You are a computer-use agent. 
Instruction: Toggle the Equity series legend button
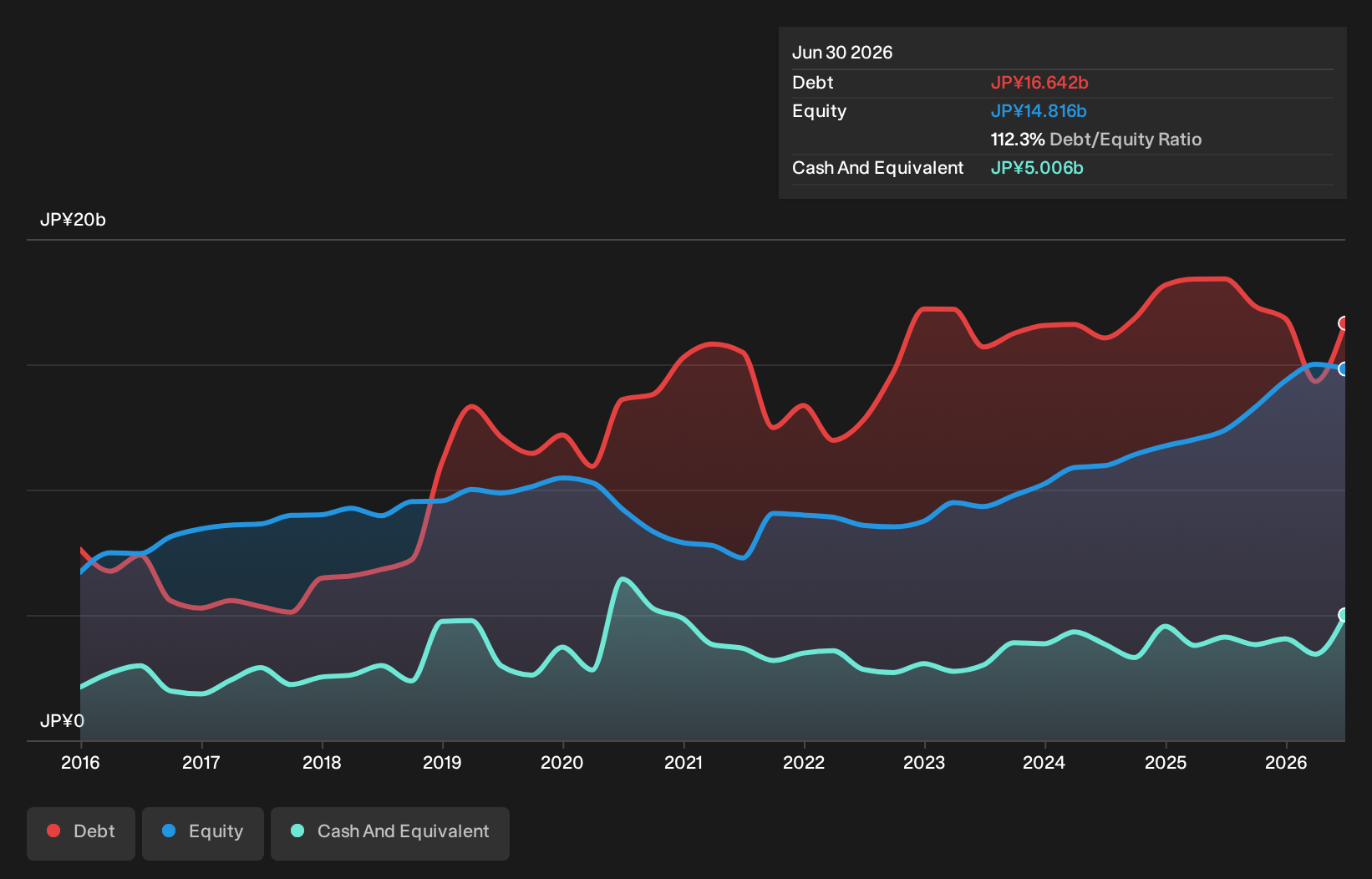203,833
